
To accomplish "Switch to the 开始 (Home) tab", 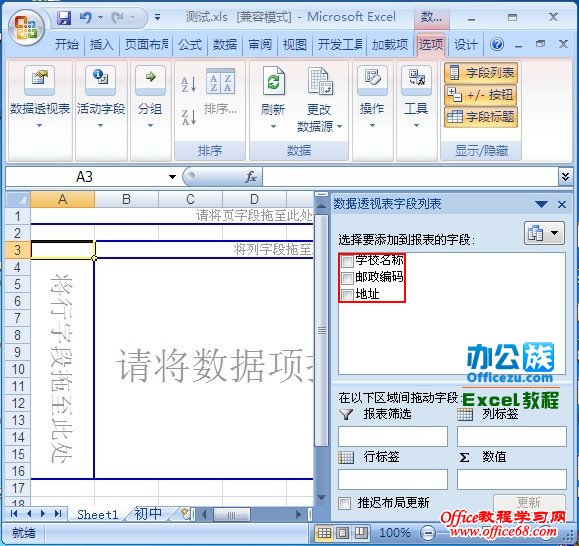I will [x=67, y=45].
